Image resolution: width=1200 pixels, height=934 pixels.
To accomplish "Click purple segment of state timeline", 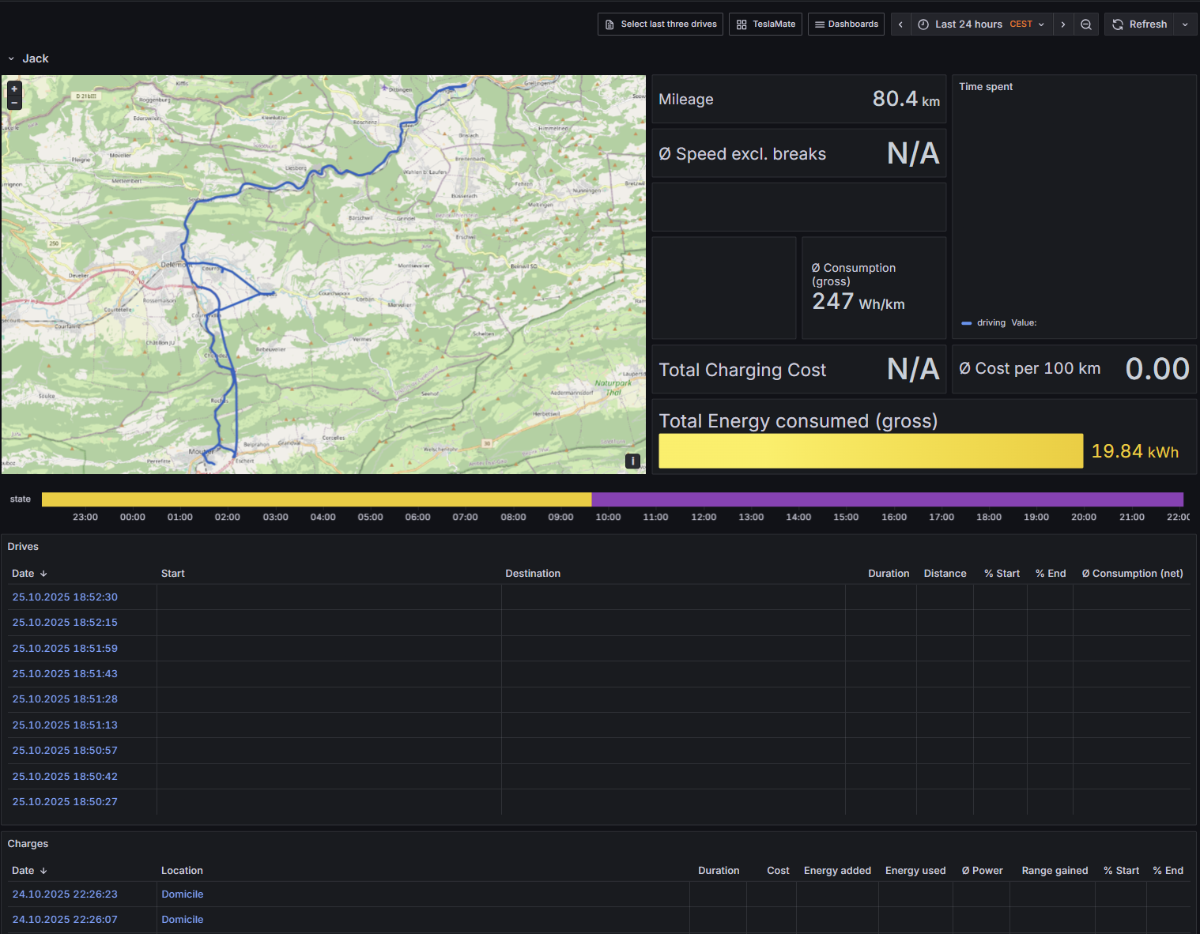I will (x=887, y=499).
